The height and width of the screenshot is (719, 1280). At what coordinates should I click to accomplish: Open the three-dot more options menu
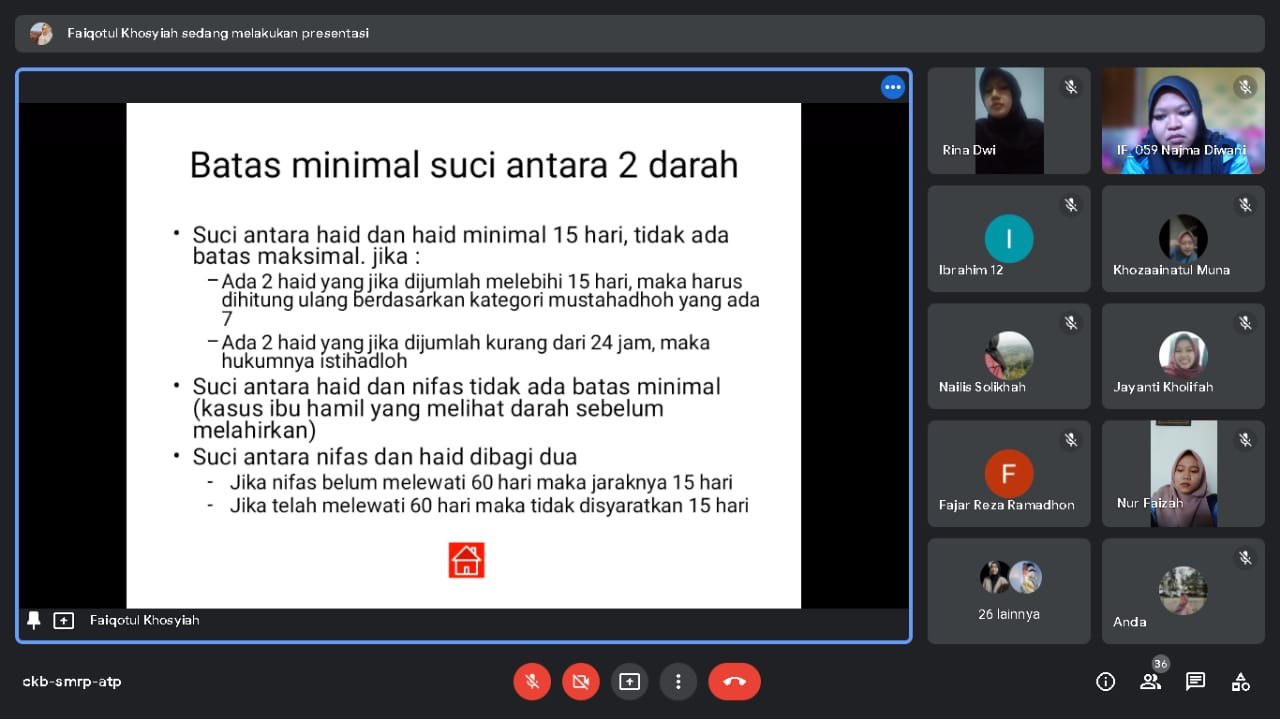[678, 682]
